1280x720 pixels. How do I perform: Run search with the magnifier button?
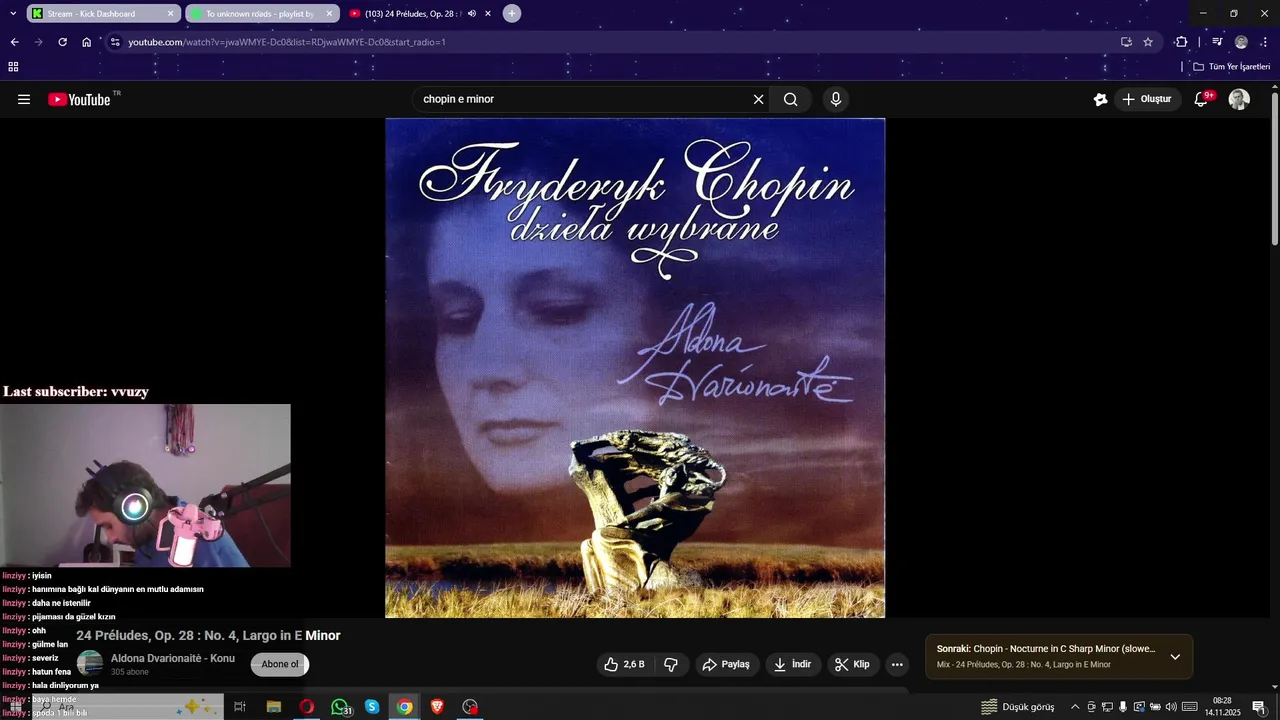(x=791, y=99)
